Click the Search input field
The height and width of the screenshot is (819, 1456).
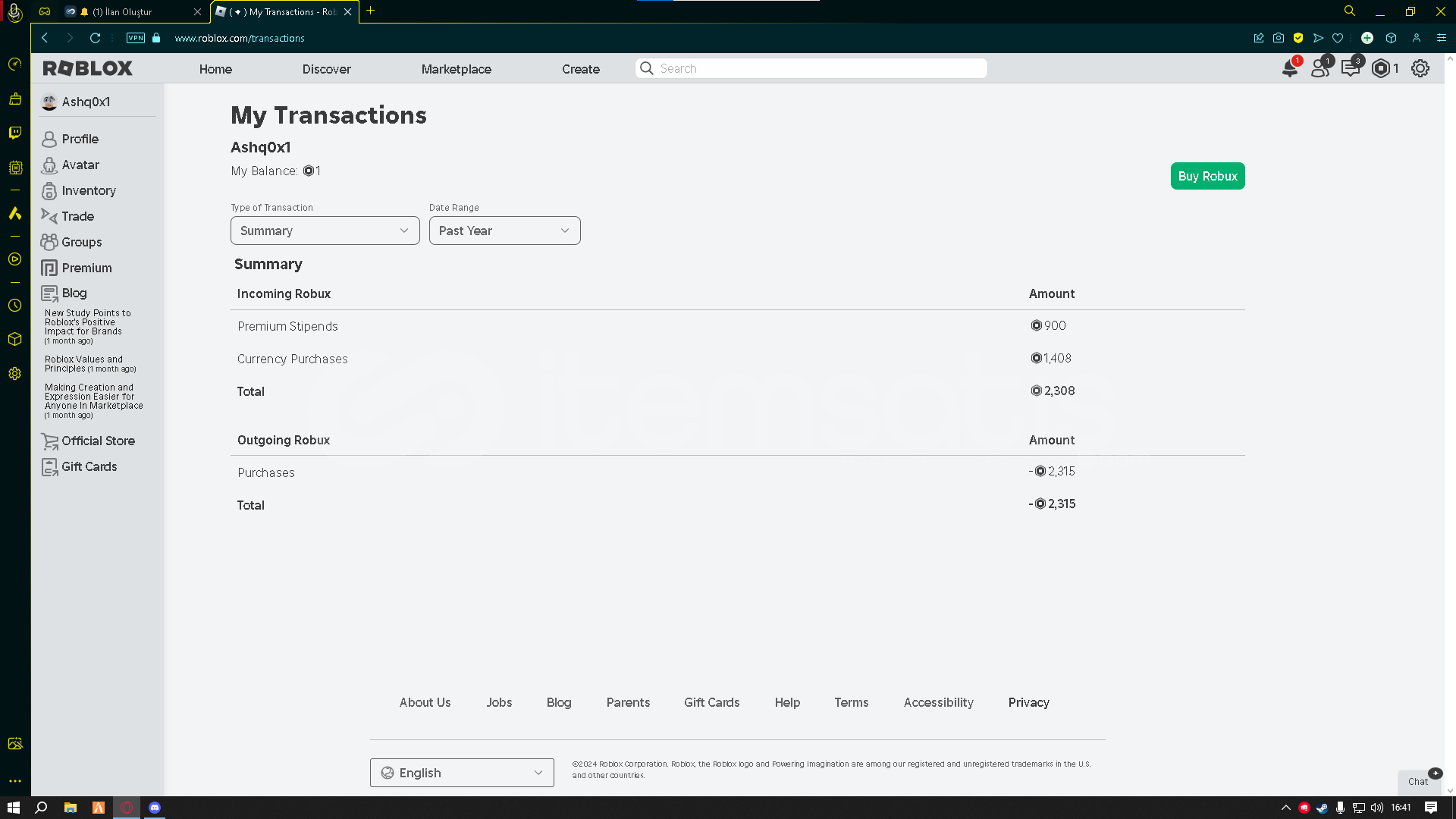[819, 68]
